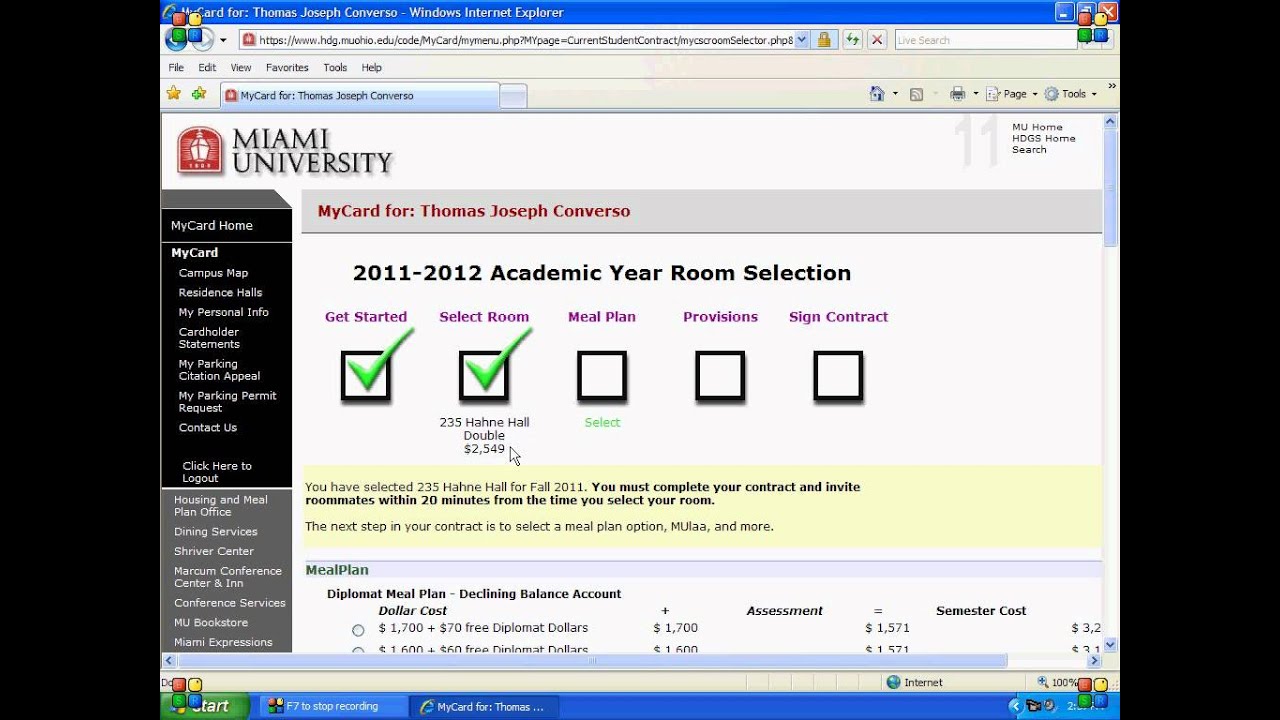This screenshot has height=720, width=1280.
Task: Open MU Bookstore link
Action: tap(211, 623)
